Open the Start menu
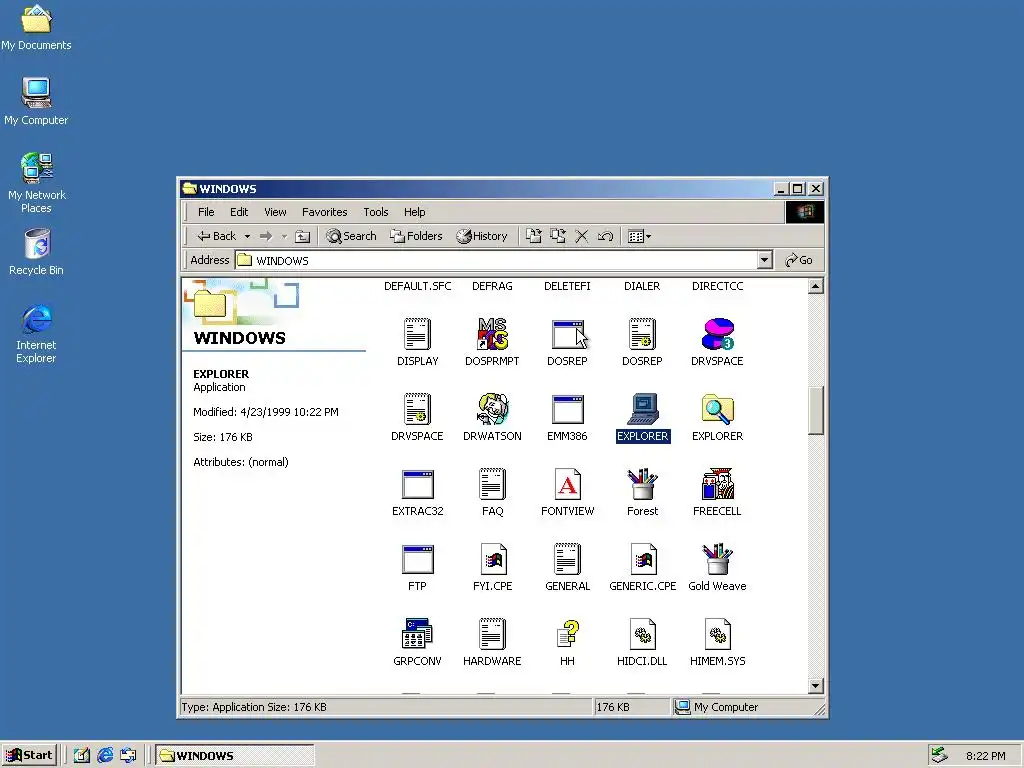 (x=29, y=755)
